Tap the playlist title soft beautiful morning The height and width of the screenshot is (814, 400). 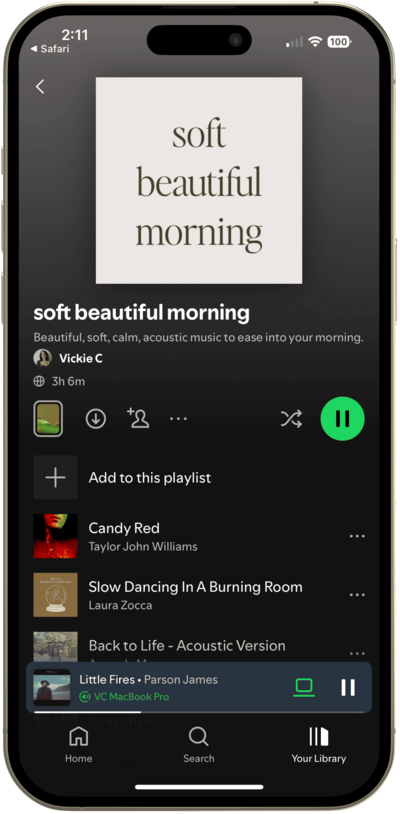pos(142,313)
